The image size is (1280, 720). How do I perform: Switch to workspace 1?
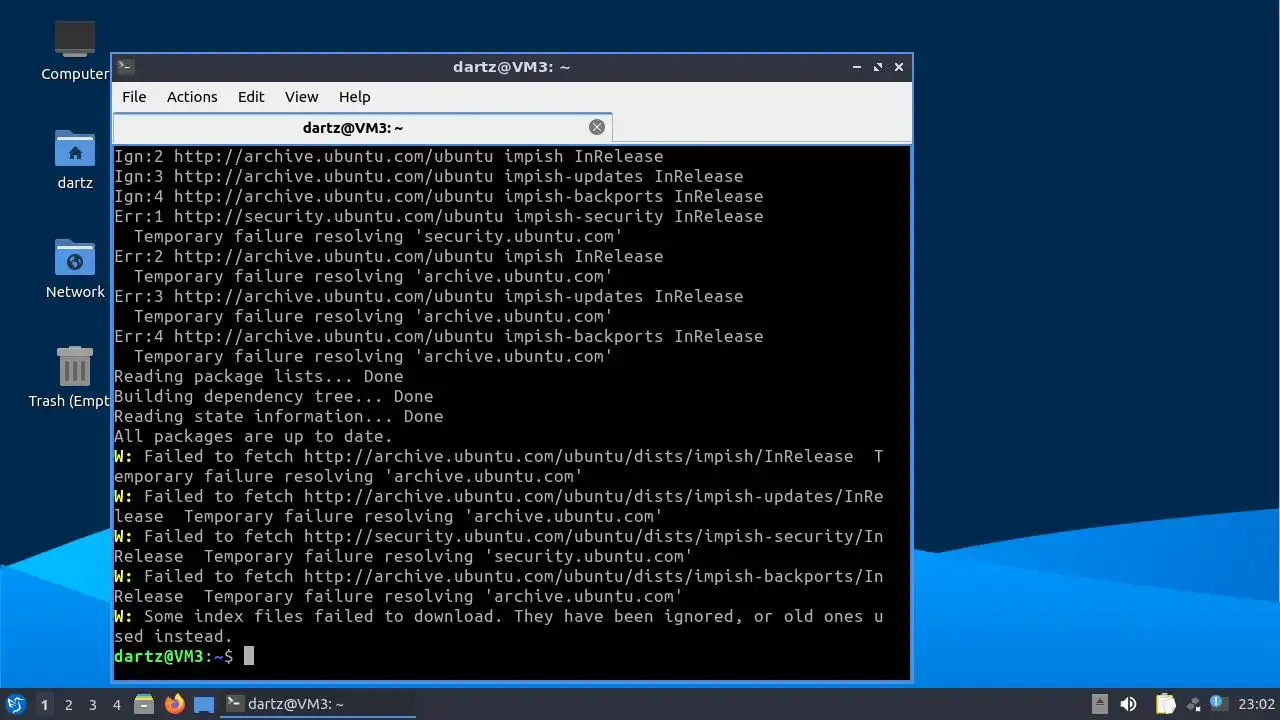(x=44, y=705)
